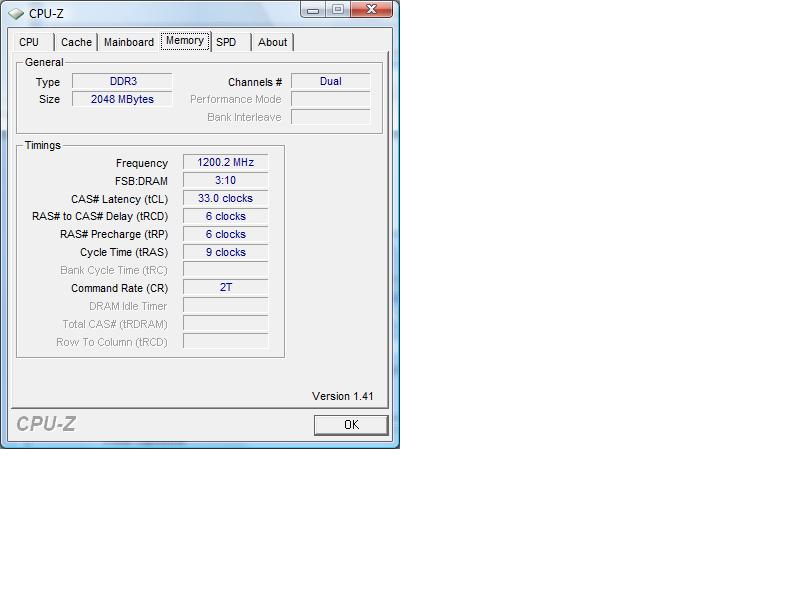Image resolution: width=800 pixels, height=600 pixels.
Task: Click the Dual channels value field
Action: pos(331,82)
